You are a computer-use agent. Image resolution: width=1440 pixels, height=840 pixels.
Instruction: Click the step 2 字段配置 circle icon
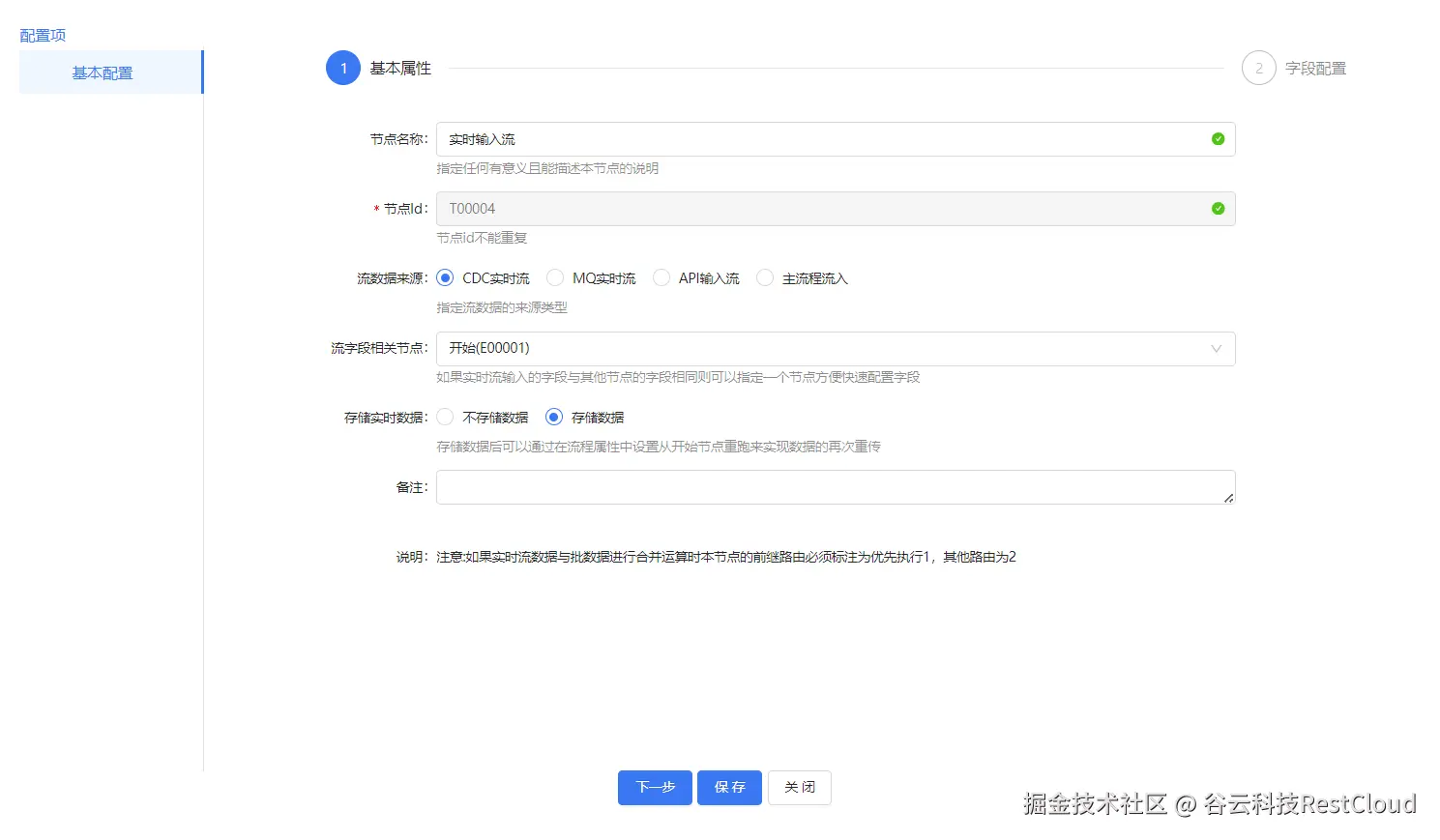1258,68
